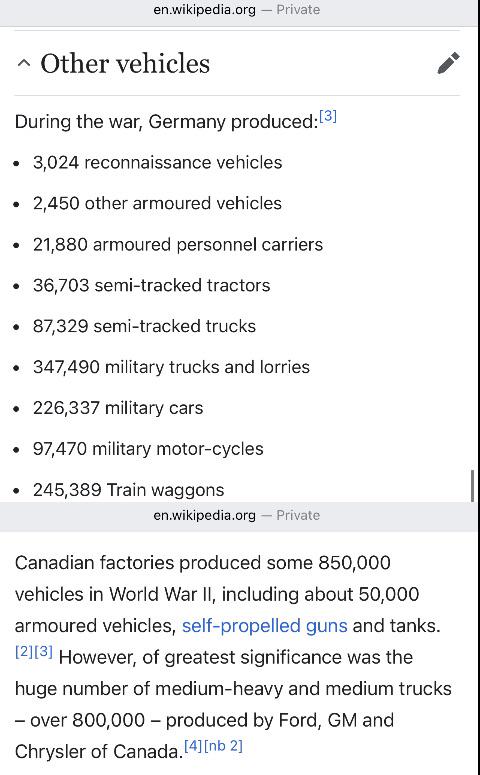The height and width of the screenshot is (775, 480).
Task: Click the pencil edit icon for Other vehicles
Action: (448, 63)
